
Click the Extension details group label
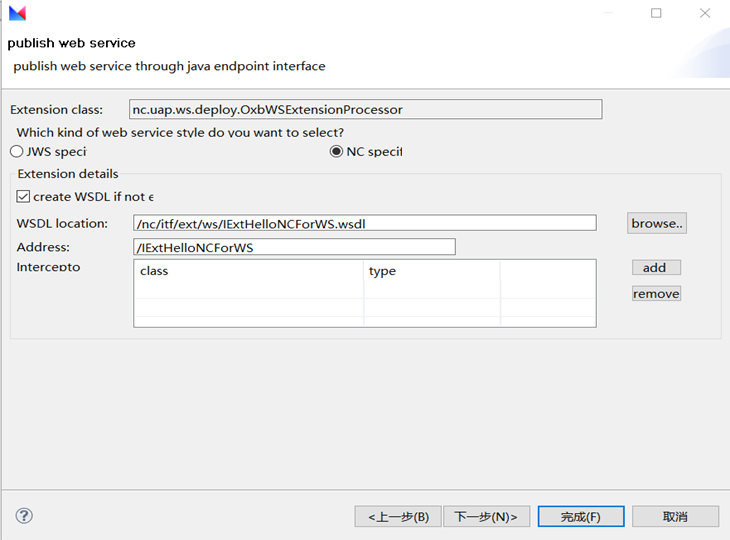point(68,174)
